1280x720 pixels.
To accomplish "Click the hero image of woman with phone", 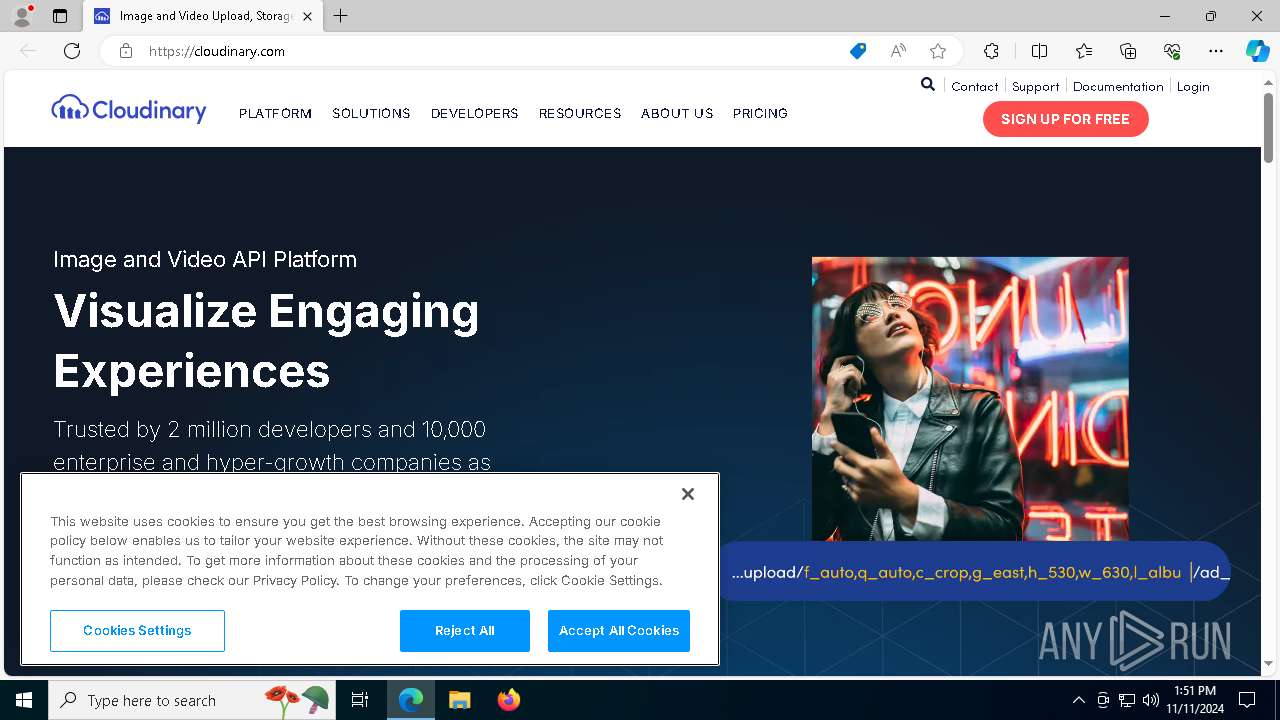I will [970, 399].
